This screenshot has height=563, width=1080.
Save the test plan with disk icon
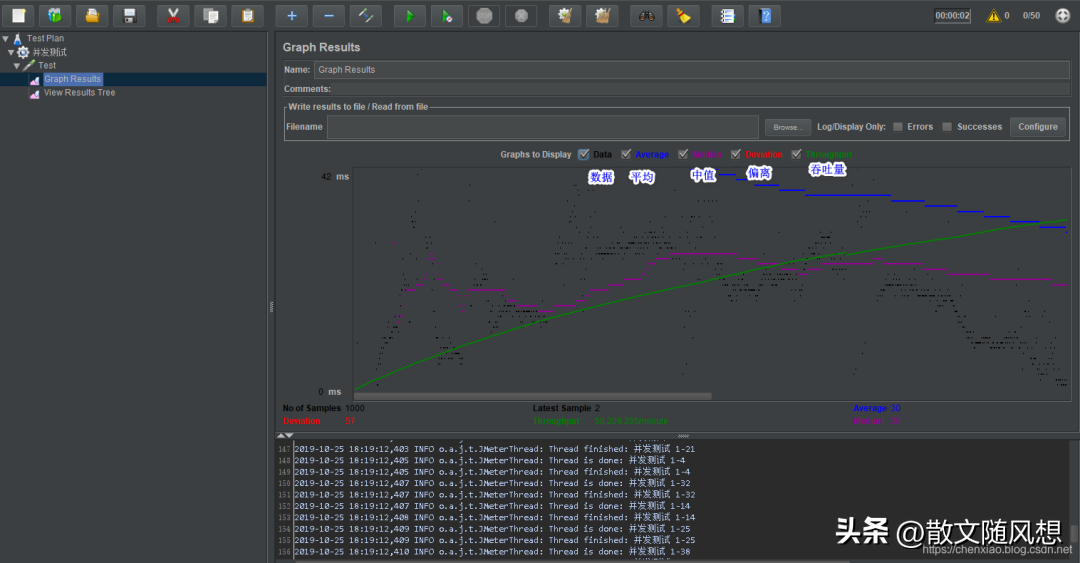(x=129, y=15)
